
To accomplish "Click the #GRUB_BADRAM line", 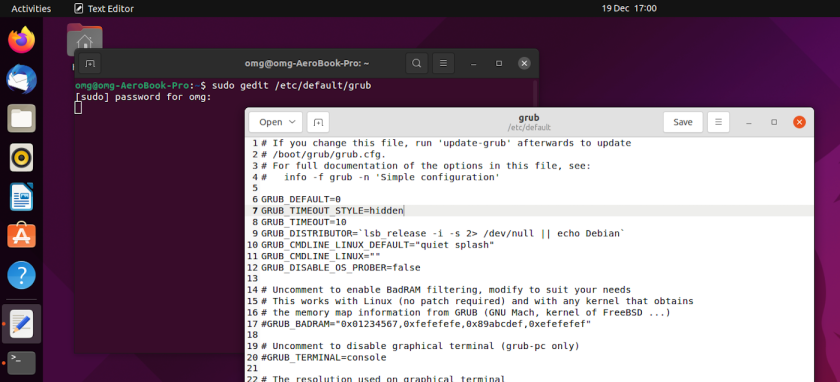I will click(x=426, y=324).
